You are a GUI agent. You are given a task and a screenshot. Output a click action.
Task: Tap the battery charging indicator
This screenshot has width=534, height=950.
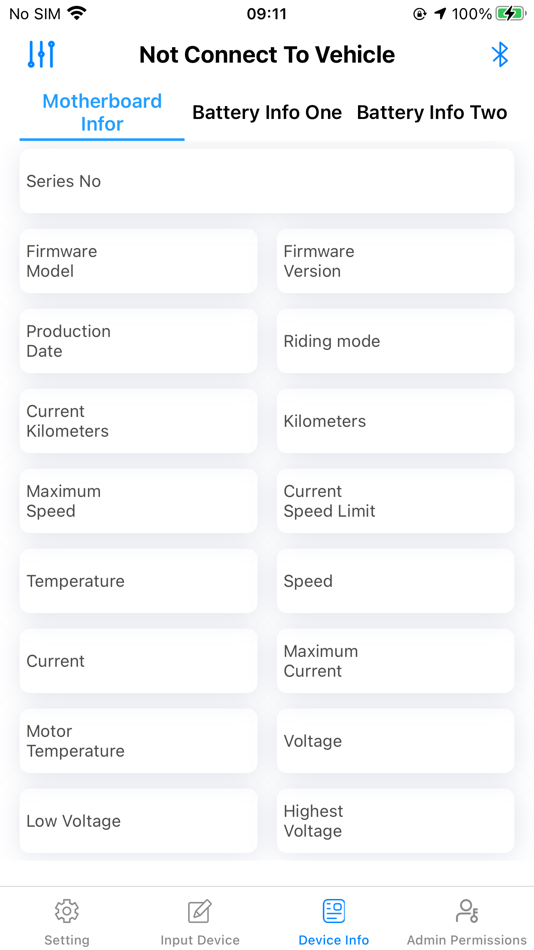tap(510, 13)
